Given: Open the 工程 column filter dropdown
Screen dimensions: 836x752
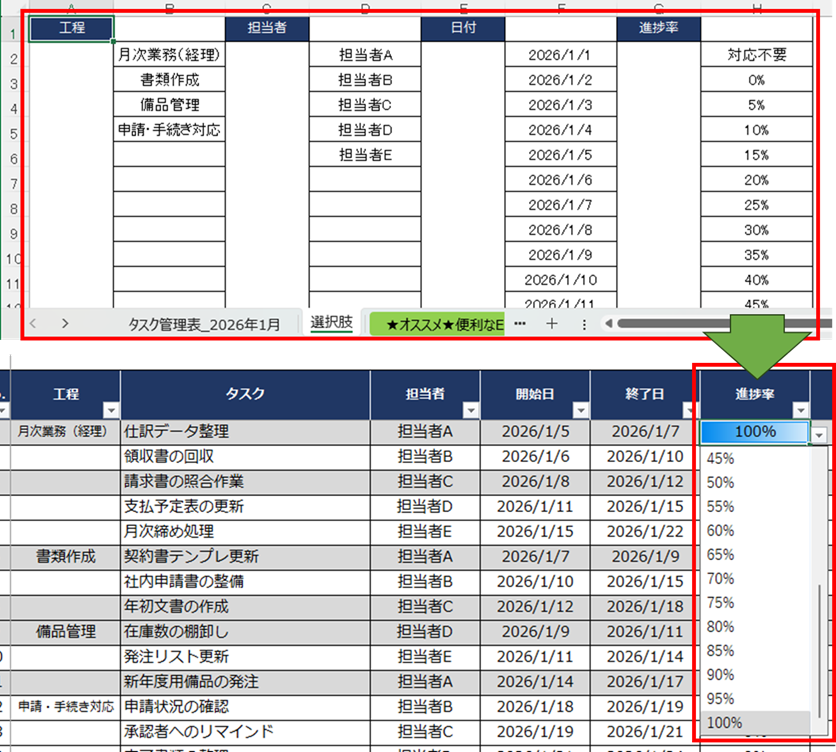Looking at the screenshot, I should 110,410.
